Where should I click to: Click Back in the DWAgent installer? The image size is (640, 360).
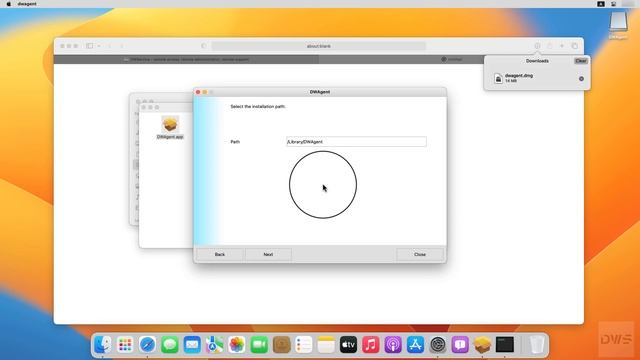tap(220, 254)
